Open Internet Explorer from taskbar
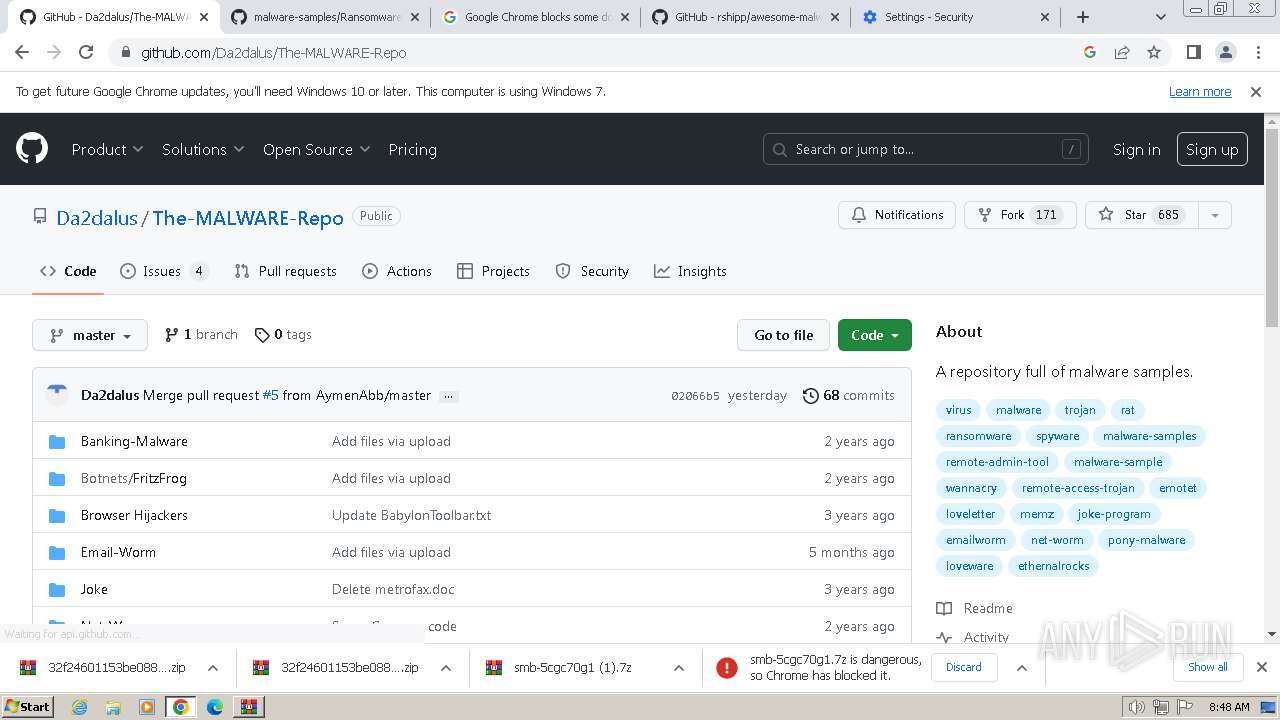1280x720 pixels. point(80,707)
